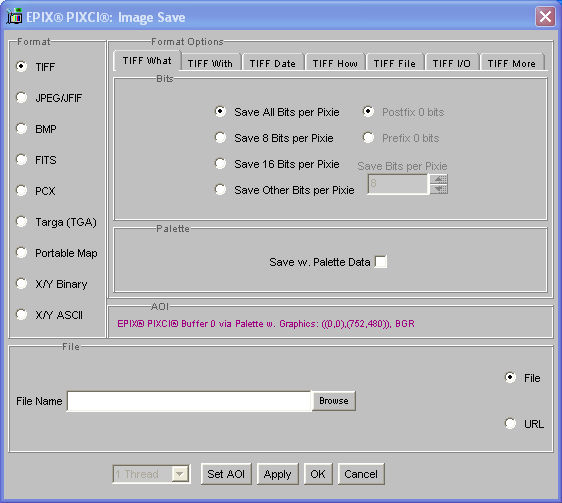Click the Apply button
The width and height of the screenshot is (562, 503).
[277, 474]
